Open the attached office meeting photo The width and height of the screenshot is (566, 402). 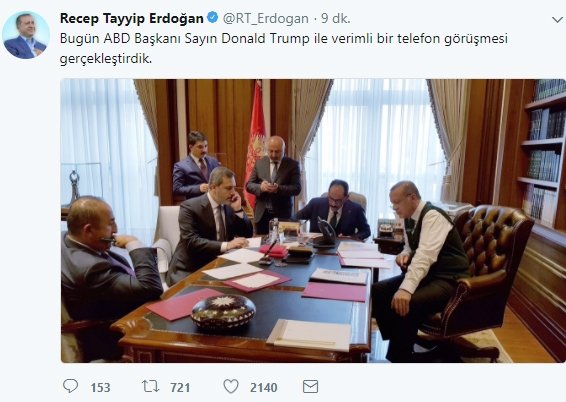(x=313, y=221)
